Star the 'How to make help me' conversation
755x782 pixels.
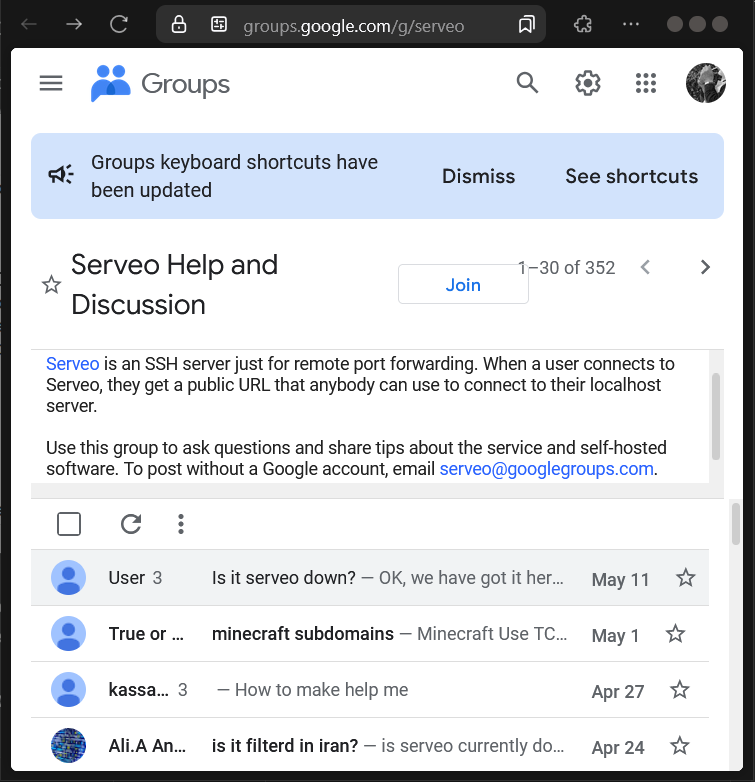(x=679, y=690)
